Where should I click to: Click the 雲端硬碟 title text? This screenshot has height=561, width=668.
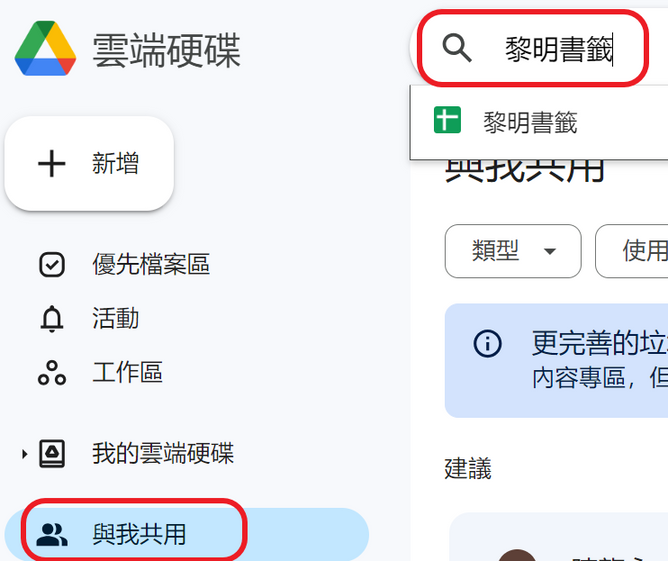[167, 50]
